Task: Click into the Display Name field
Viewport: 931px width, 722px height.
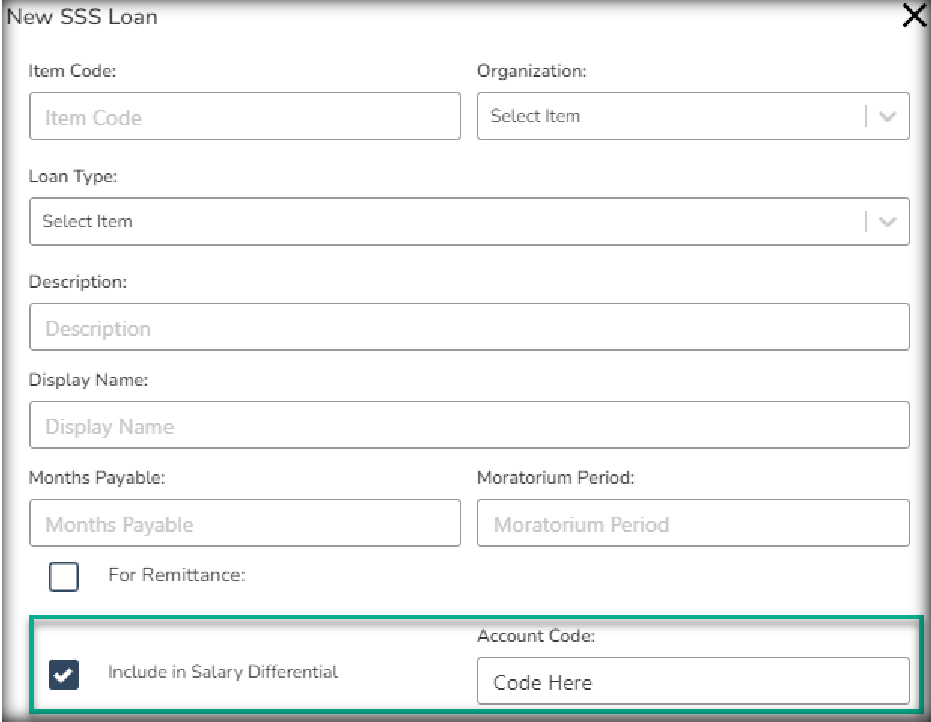Action: (469, 426)
